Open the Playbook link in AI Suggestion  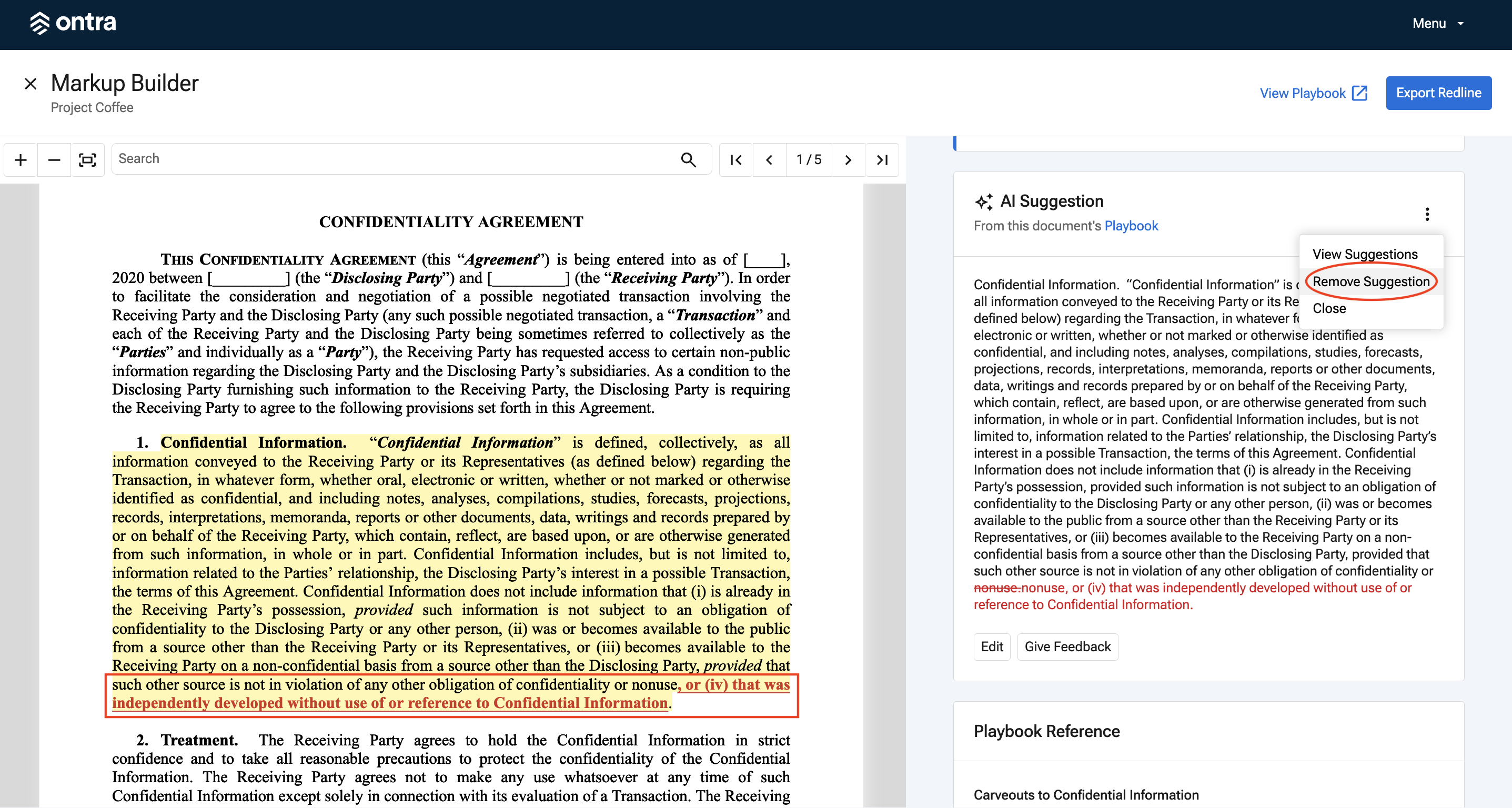click(1131, 226)
